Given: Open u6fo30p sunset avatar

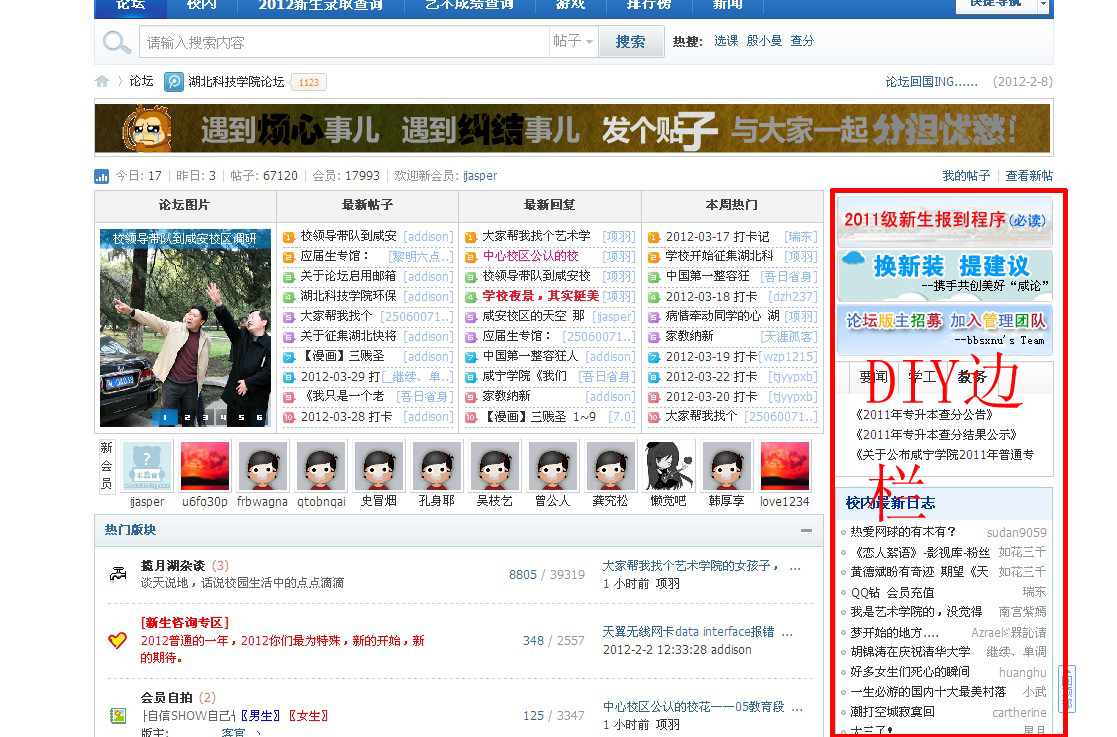Looking at the screenshot, I should (205, 466).
